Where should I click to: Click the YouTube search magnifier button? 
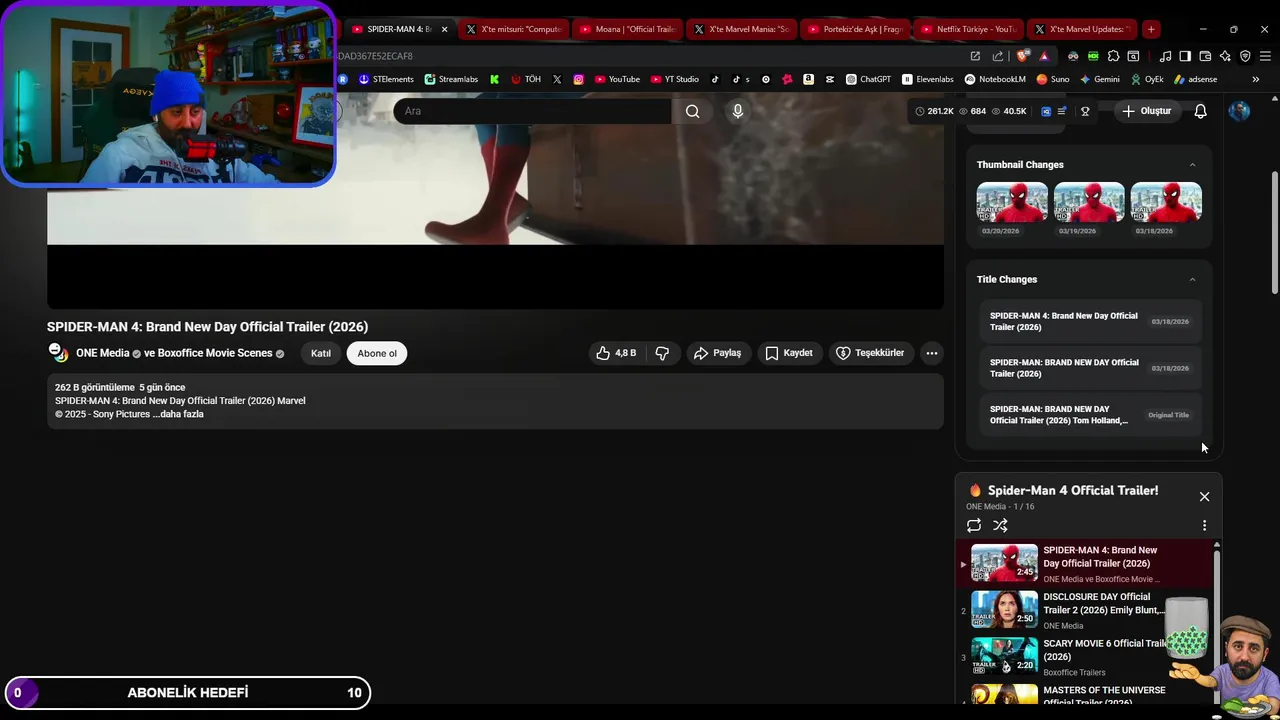coord(692,111)
